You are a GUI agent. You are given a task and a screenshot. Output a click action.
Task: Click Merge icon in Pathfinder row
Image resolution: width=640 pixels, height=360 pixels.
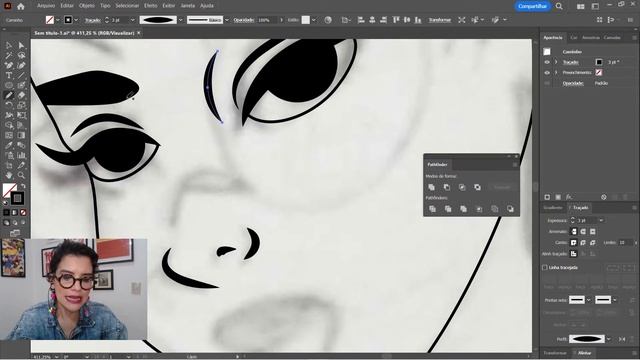click(463, 209)
